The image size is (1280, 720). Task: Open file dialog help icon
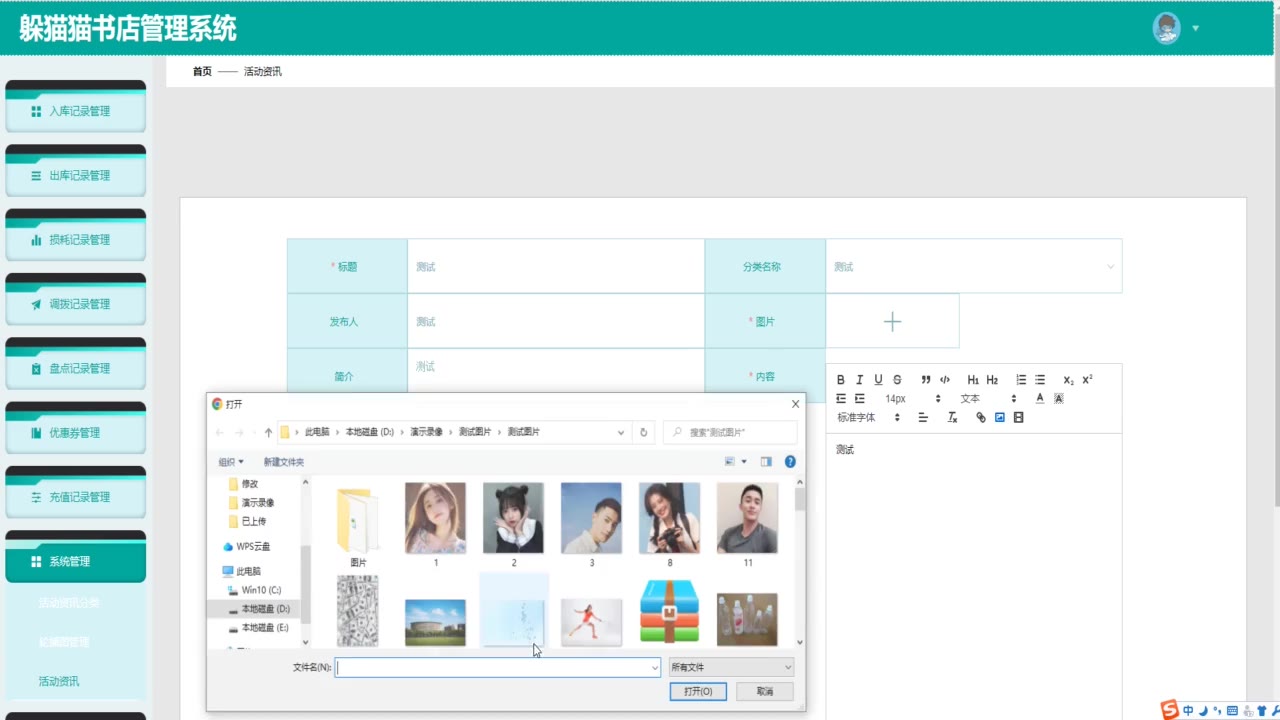(x=790, y=462)
